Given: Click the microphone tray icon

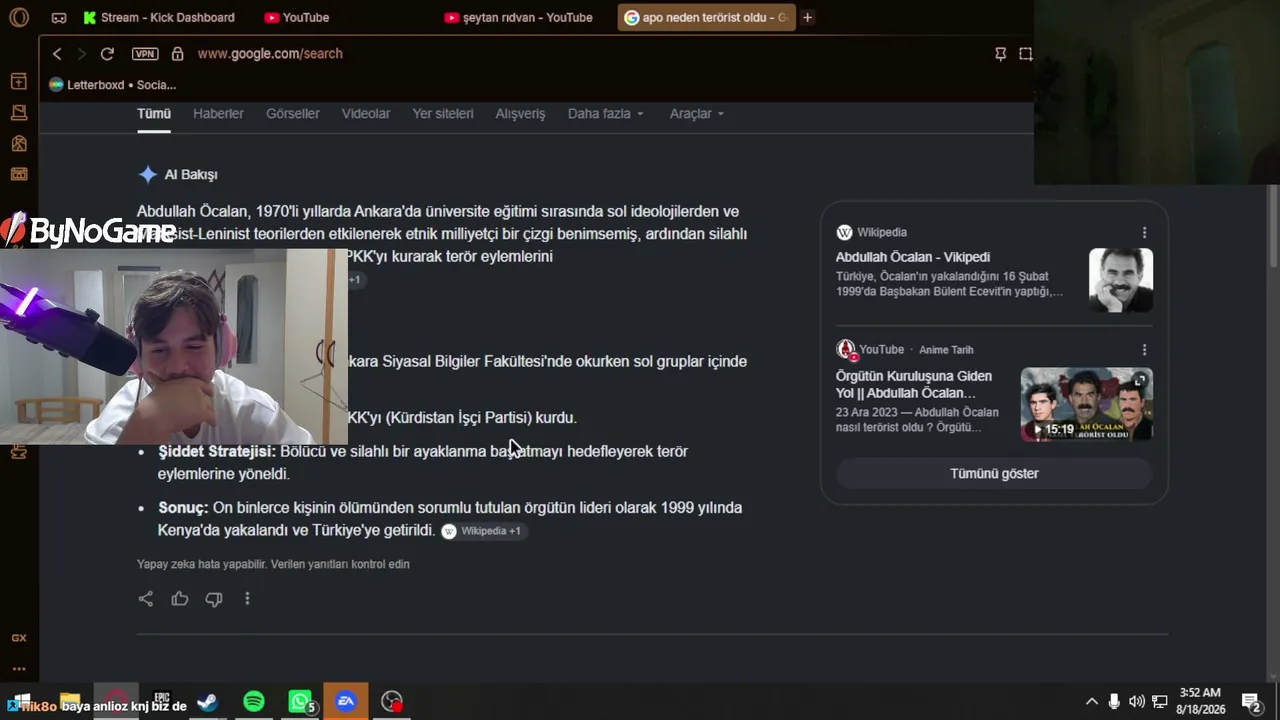Looking at the screenshot, I should pyautogui.click(x=1114, y=702).
